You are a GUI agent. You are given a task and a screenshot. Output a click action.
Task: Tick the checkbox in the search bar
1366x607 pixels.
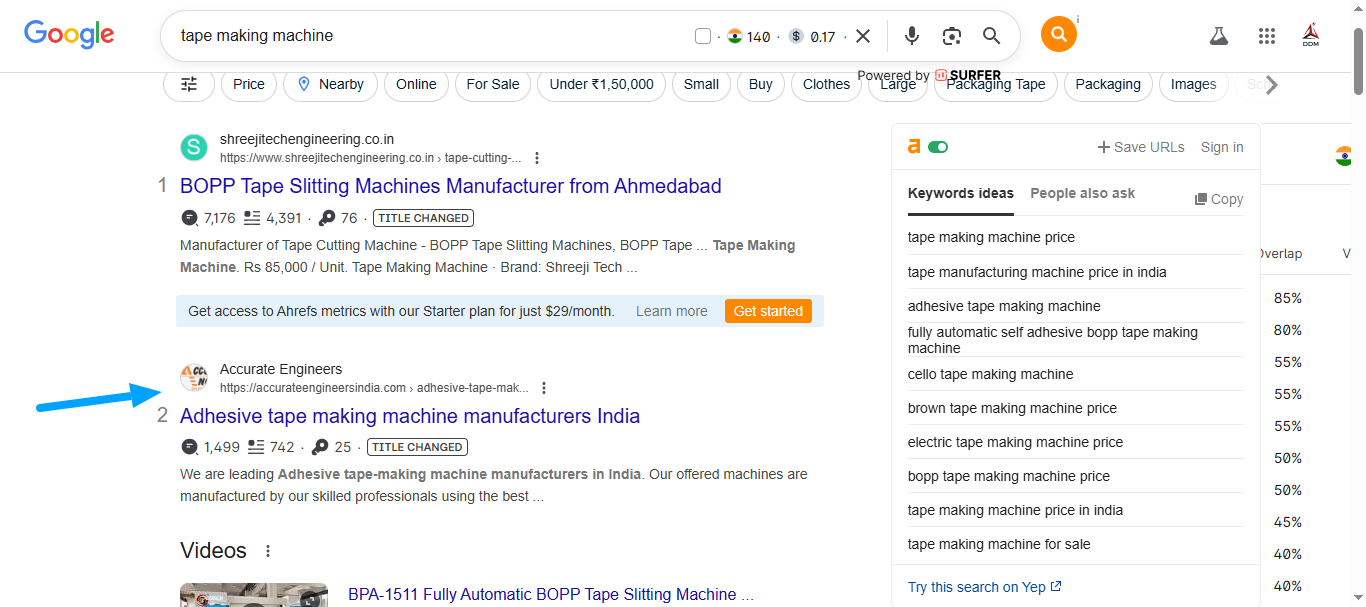(703, 37)
